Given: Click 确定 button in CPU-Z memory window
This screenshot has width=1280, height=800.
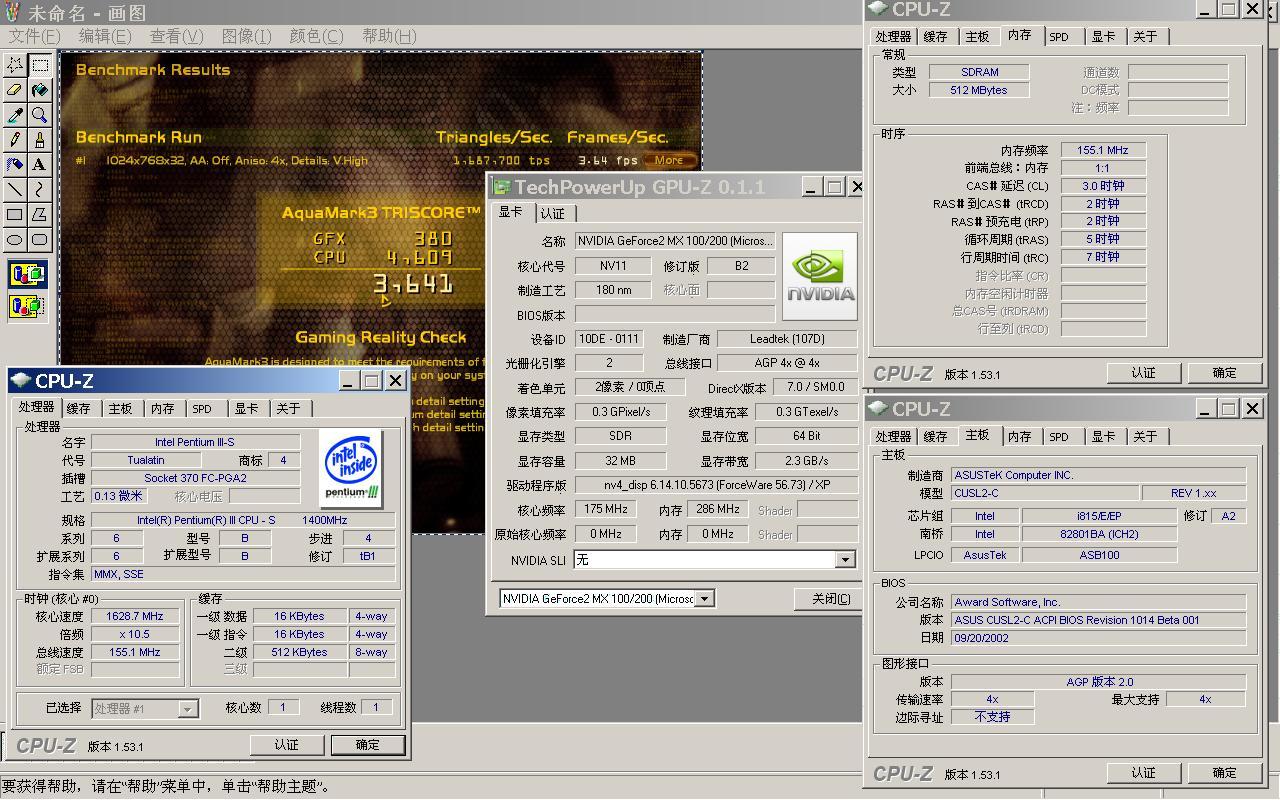Looking at the screenshot, I should pyautogui.click(x=1224, y=372).
